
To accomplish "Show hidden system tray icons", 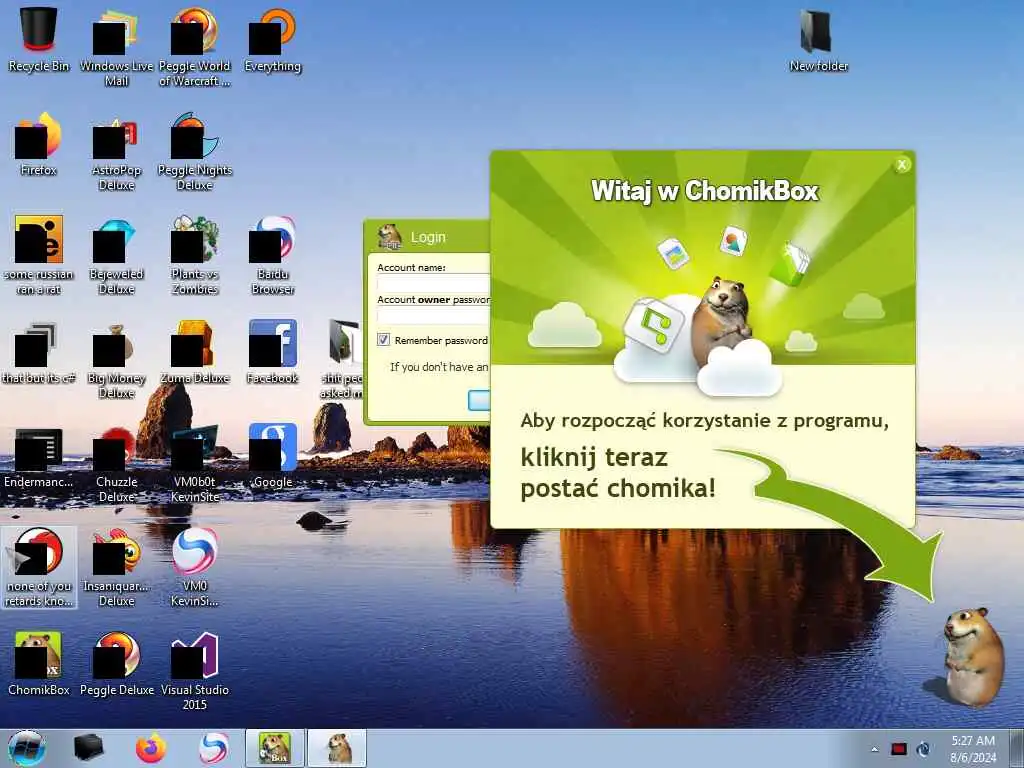I will coord(874,750).
